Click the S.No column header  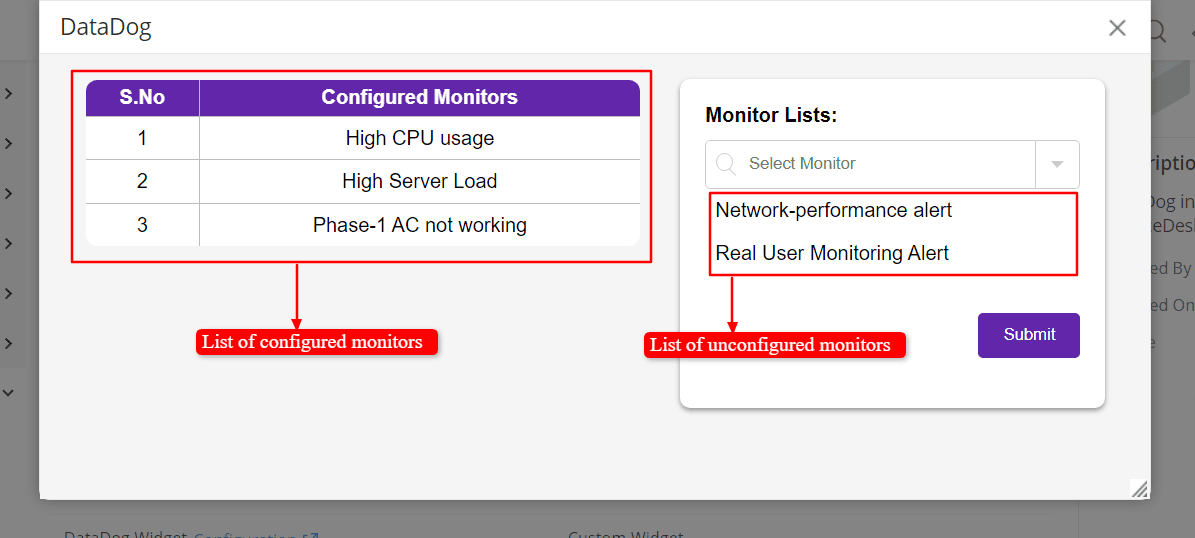[142, 98]
